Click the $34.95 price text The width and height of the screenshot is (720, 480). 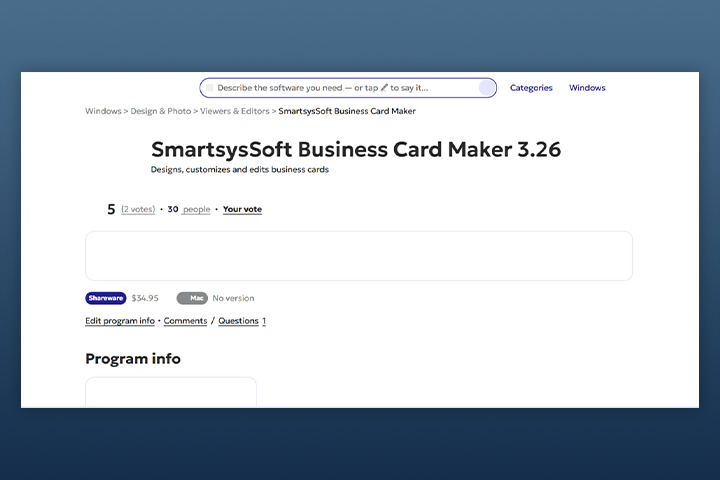click(x=145, y=298)
